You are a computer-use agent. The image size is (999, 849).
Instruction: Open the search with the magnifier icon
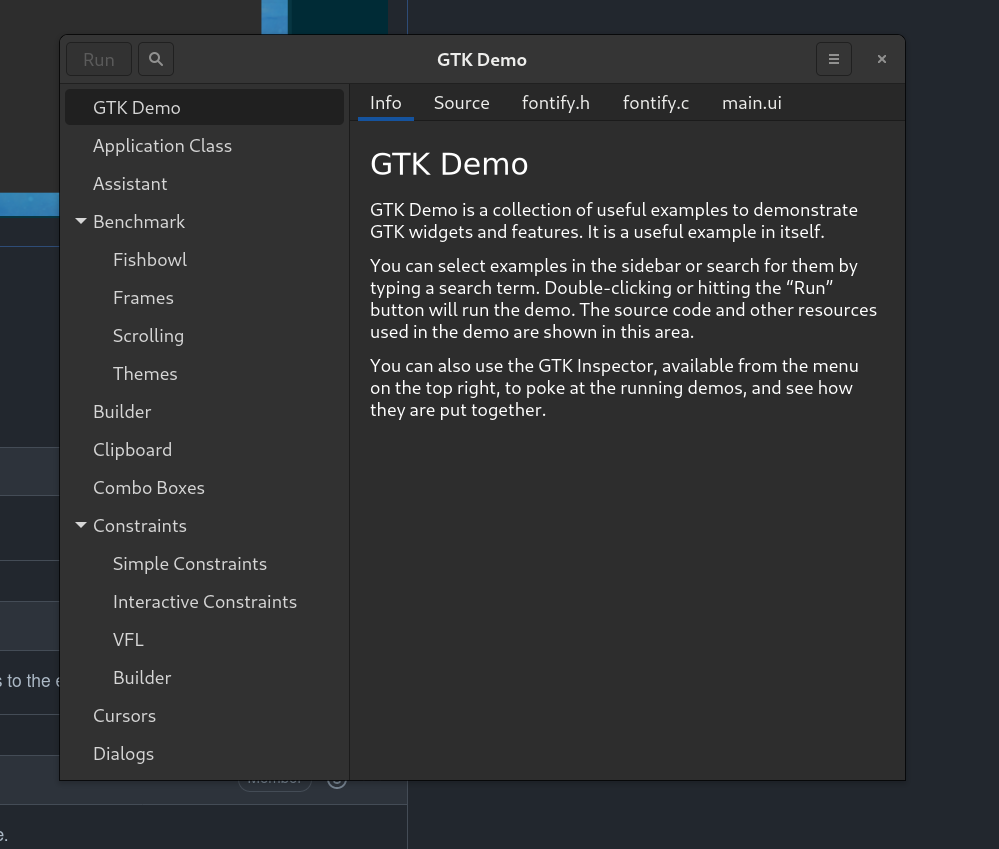(155, 58)
